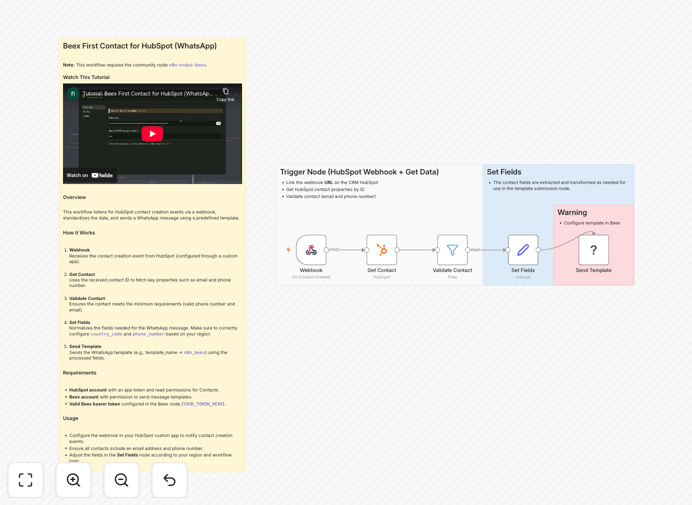
Task: Click the Trigger Node sticky note title
Action: pos(359,172)
